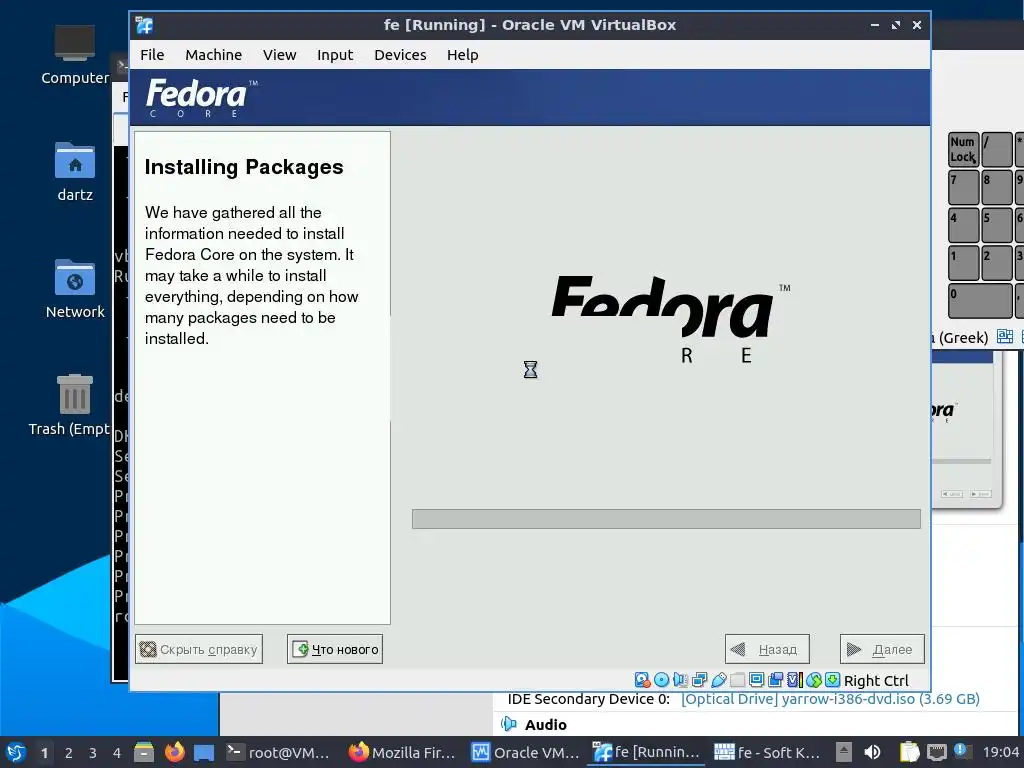This screenshot has height=768, width=1024.
Task: Click the audio indicator in VirtualBox status bar
Action: pos(680,680)
